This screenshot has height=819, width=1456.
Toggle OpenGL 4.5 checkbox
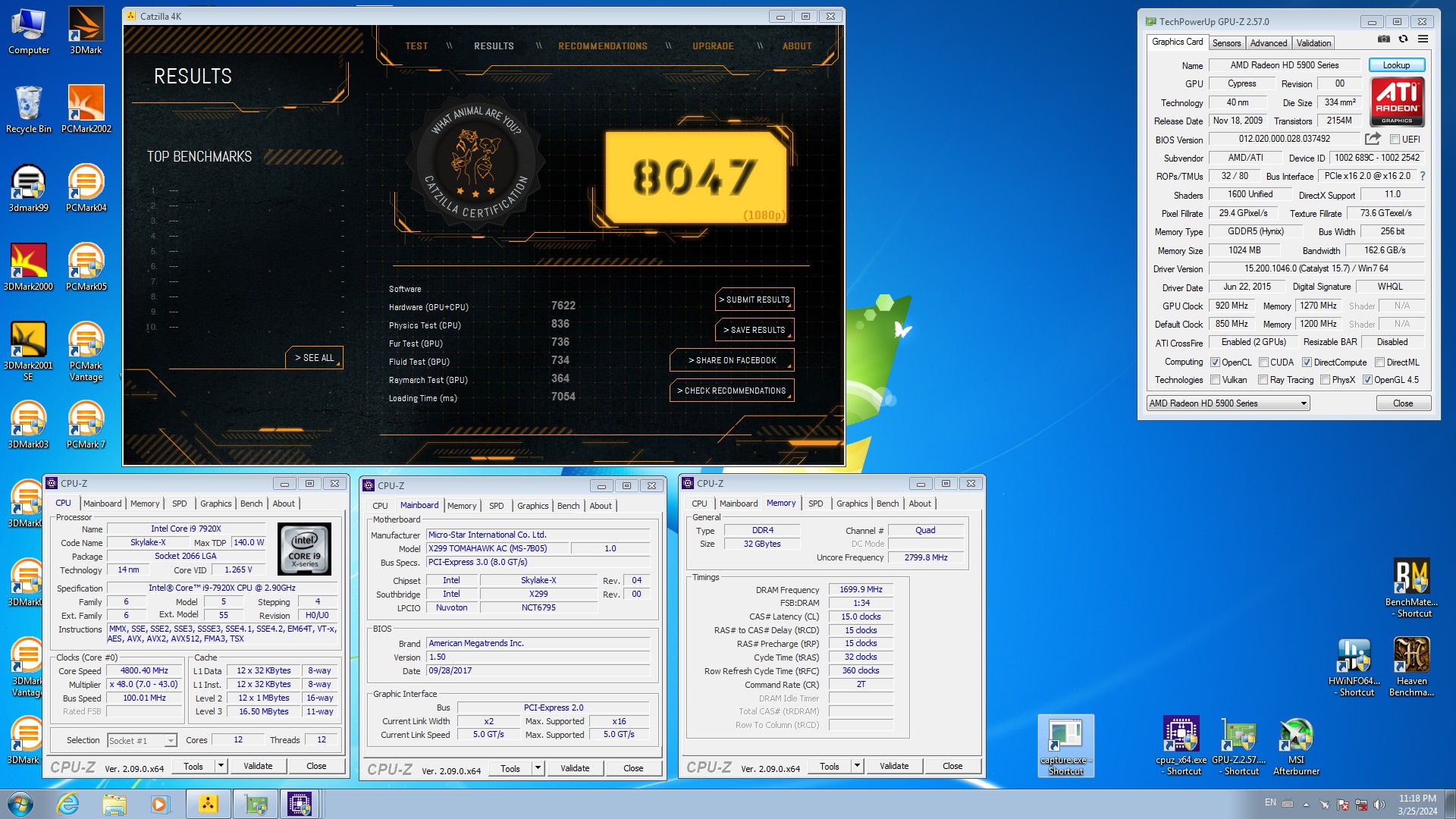(x=1367, y=380)
